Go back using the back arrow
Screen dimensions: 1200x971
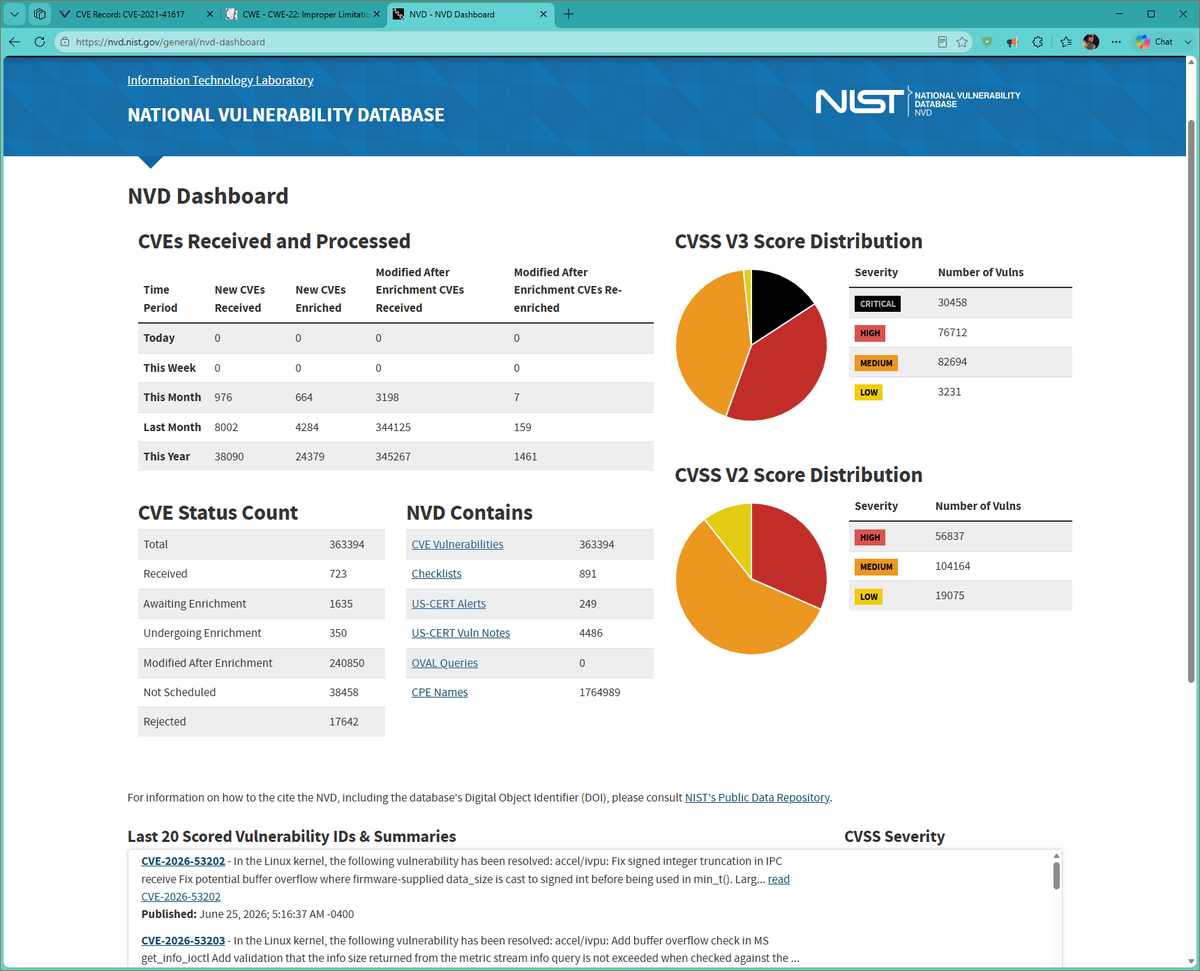(x=15, y=42)
